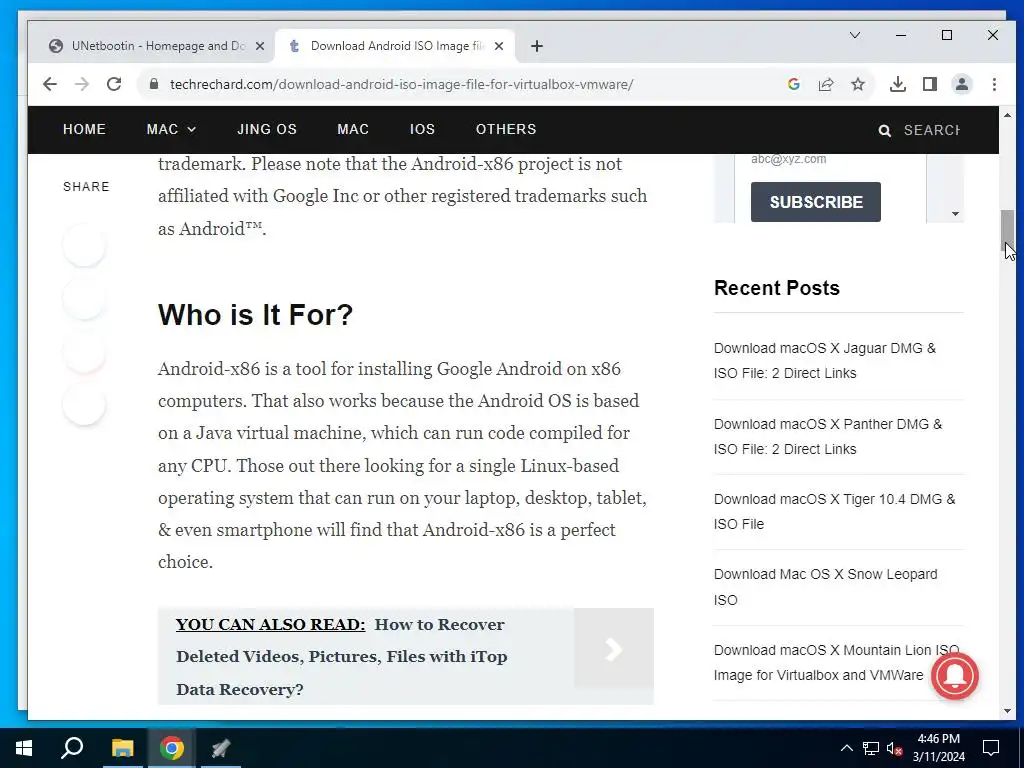Screen dimensions: 1024x768
Task: Open the Windows Start menu
Action: (24, 748)
